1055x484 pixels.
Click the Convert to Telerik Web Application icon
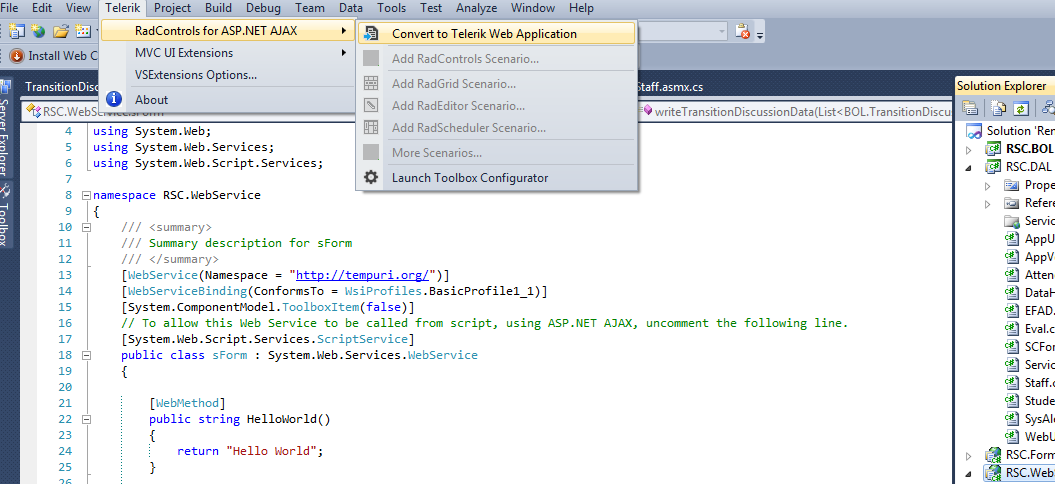coord(371,34)
